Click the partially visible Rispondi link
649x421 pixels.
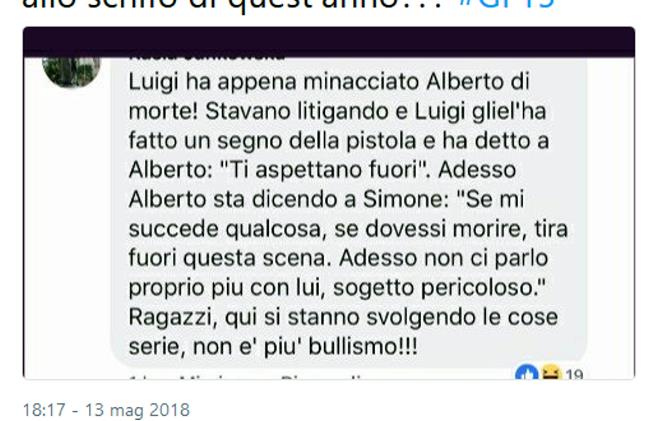[323, 377]
